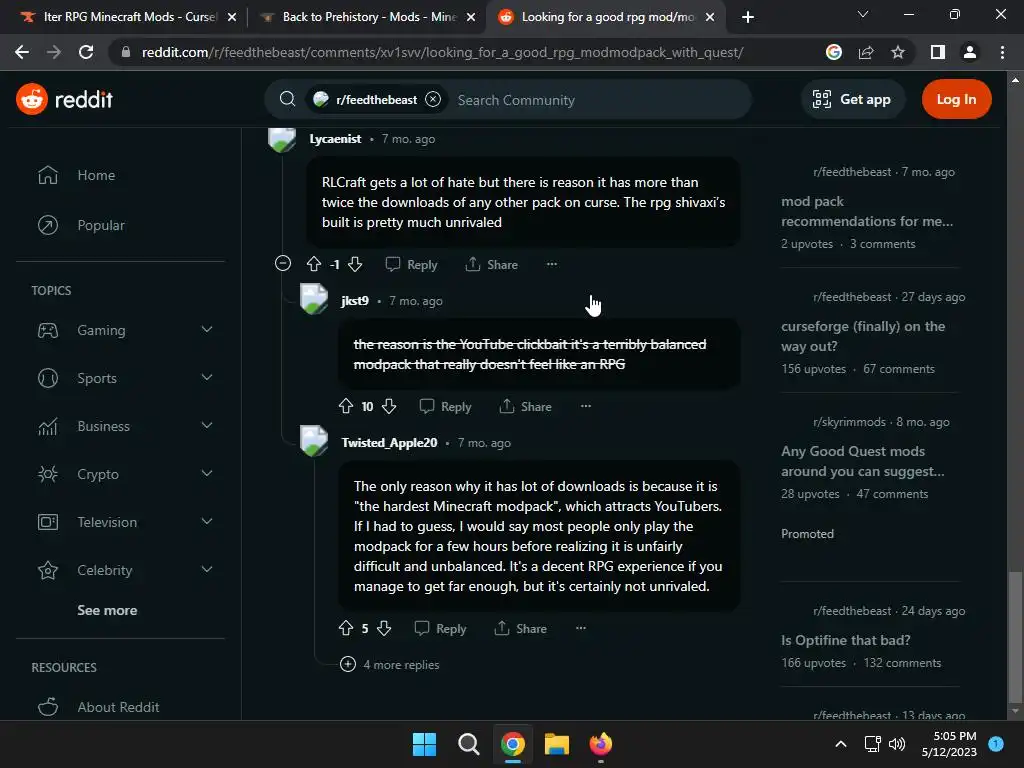
Task: Click the address bar URL
Action: point(442,52)
